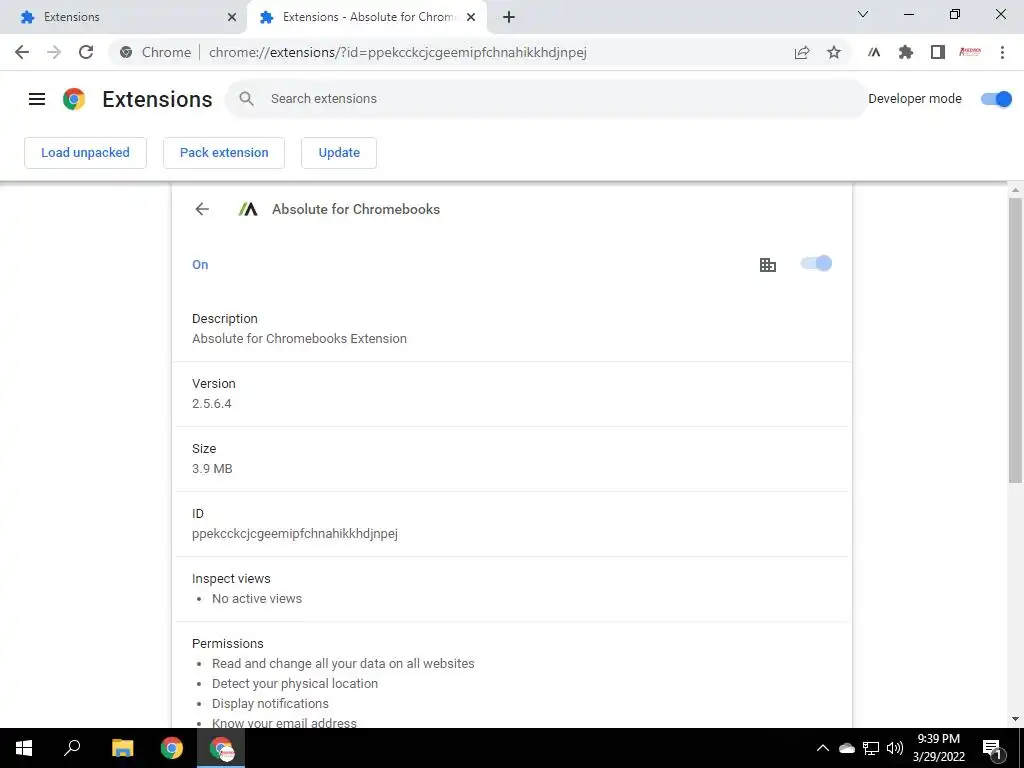Open the Extensions puzzle piece menu
The width and height of the screenshot is (1024, 768).
click(906, 52)
